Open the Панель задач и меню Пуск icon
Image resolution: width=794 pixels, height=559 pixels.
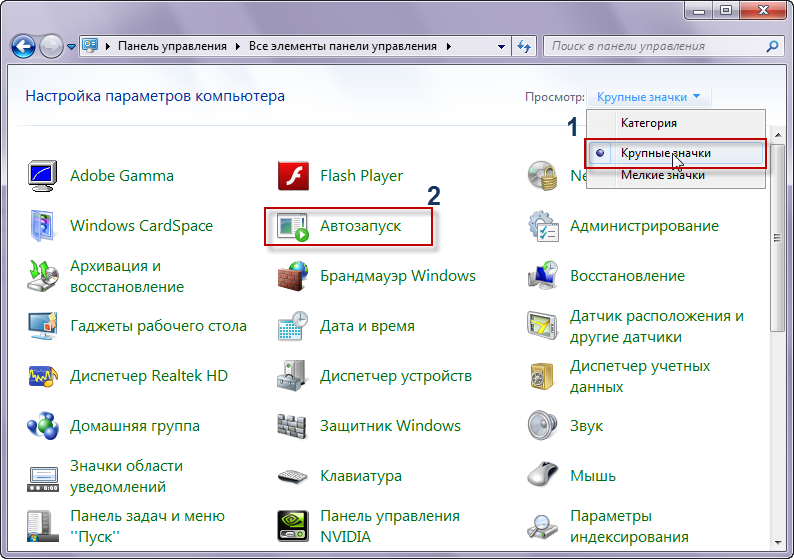42,527
